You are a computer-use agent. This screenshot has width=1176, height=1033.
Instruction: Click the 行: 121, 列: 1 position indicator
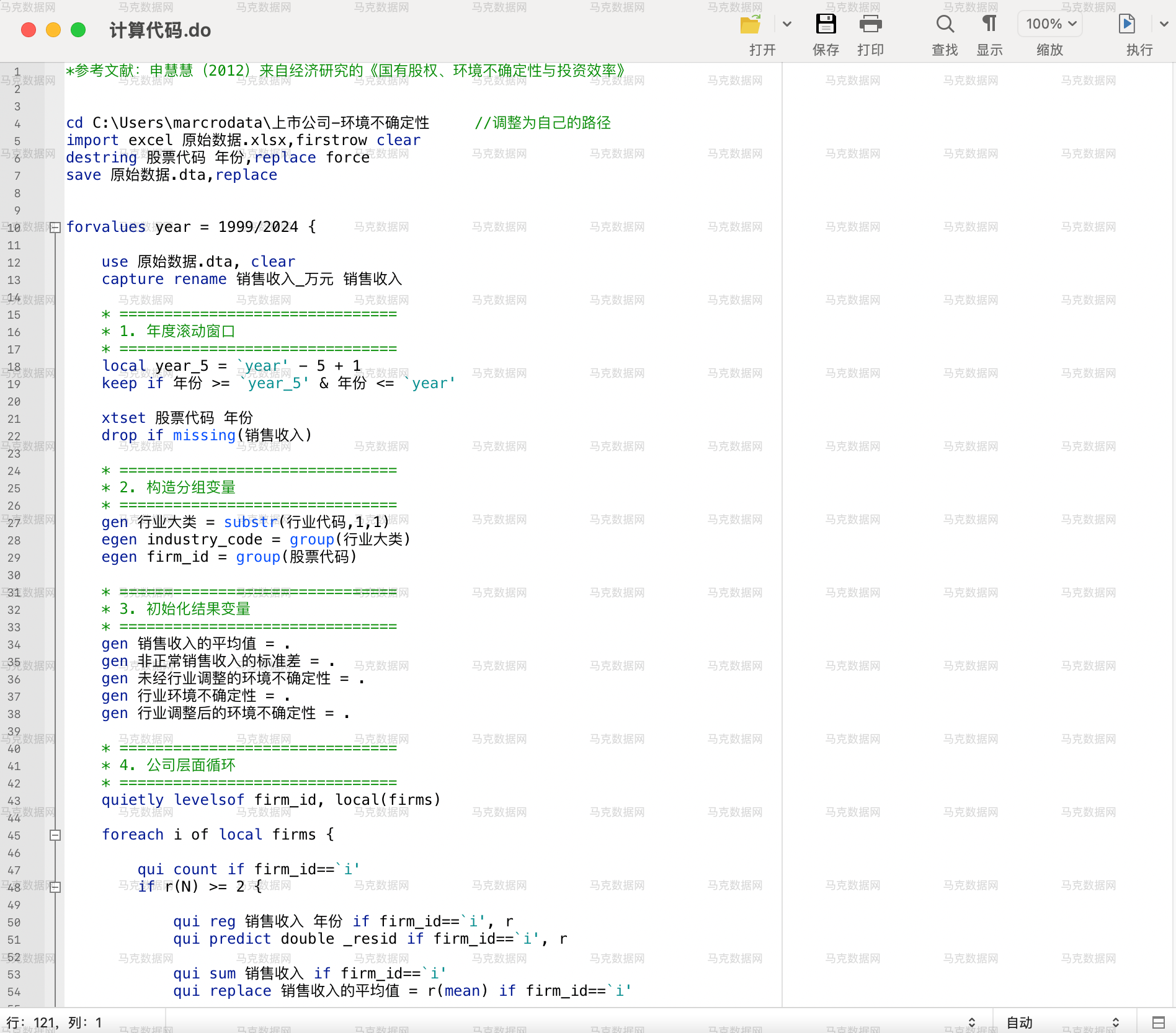[x=55, y=1022]
